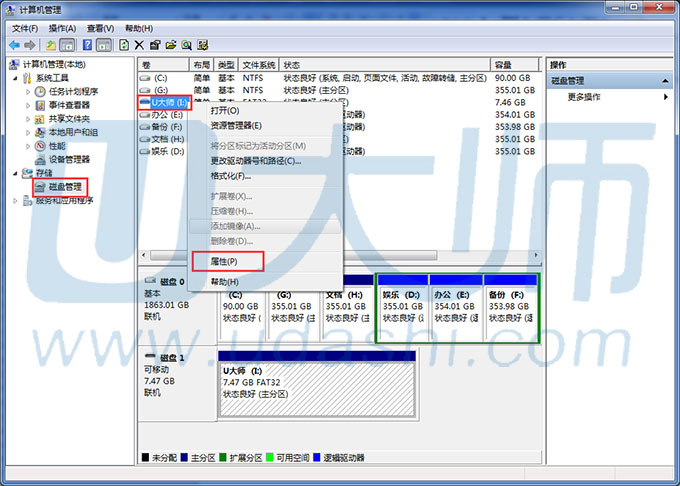Select the 本地用户和组 icon
Image resolution: width=680 pixels, height=486 pixels.
pos(40,132)
